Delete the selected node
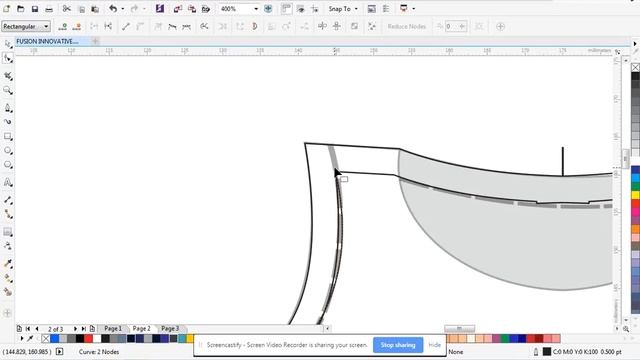Viewport: 640px width, 360px height. [x=77, y=27]
